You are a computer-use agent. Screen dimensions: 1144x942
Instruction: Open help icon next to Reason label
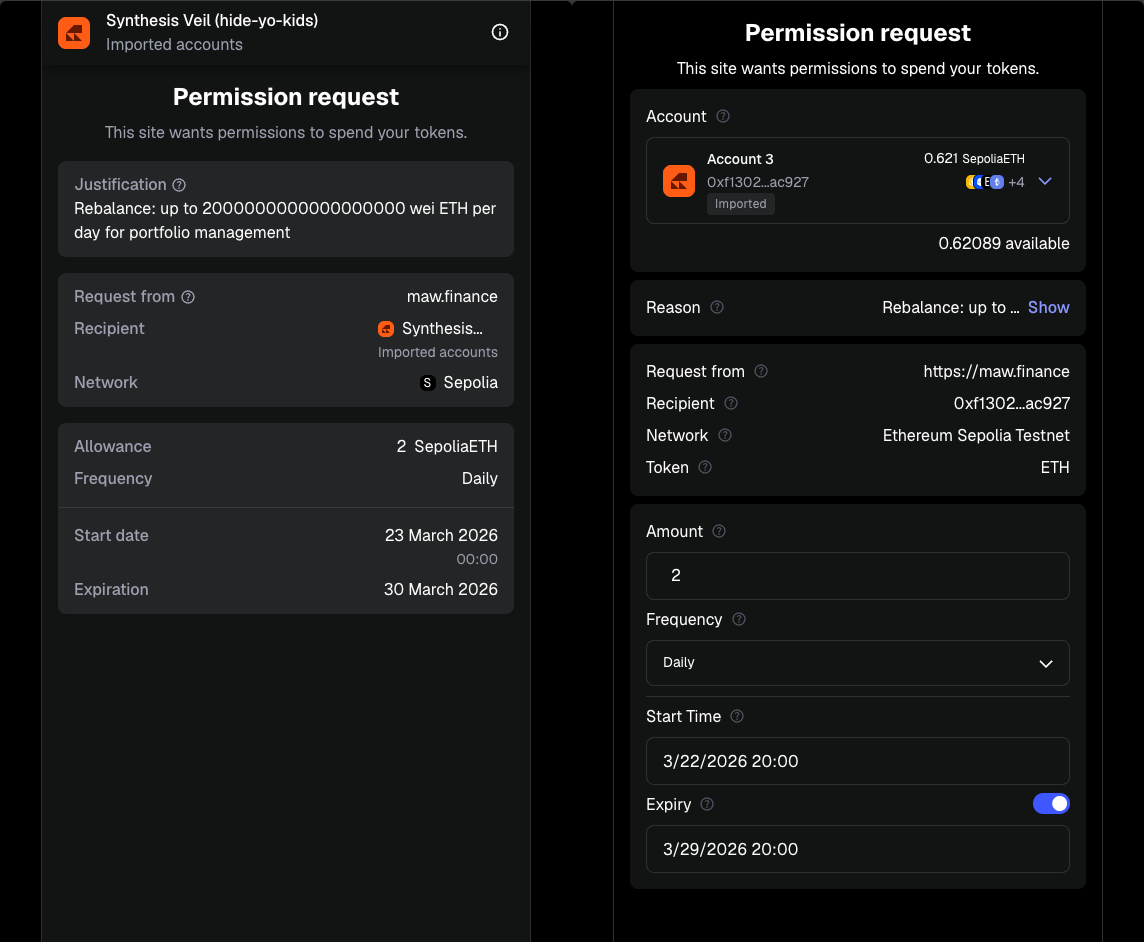pyautogui.click(x=717, y=307)
